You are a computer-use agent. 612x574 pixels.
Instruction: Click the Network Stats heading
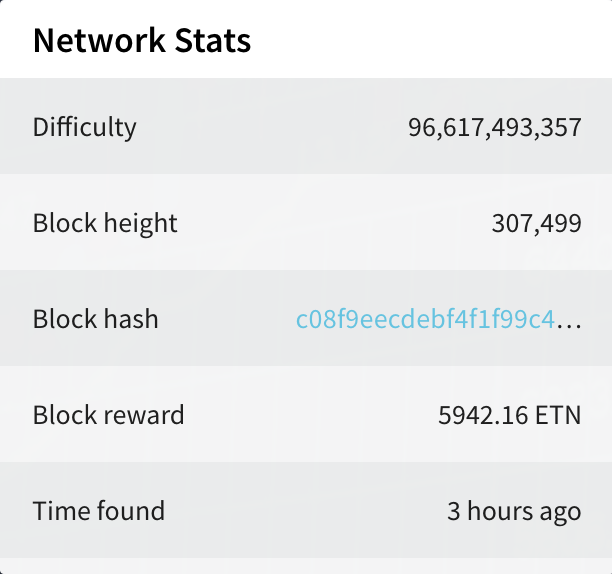[142, 40]
